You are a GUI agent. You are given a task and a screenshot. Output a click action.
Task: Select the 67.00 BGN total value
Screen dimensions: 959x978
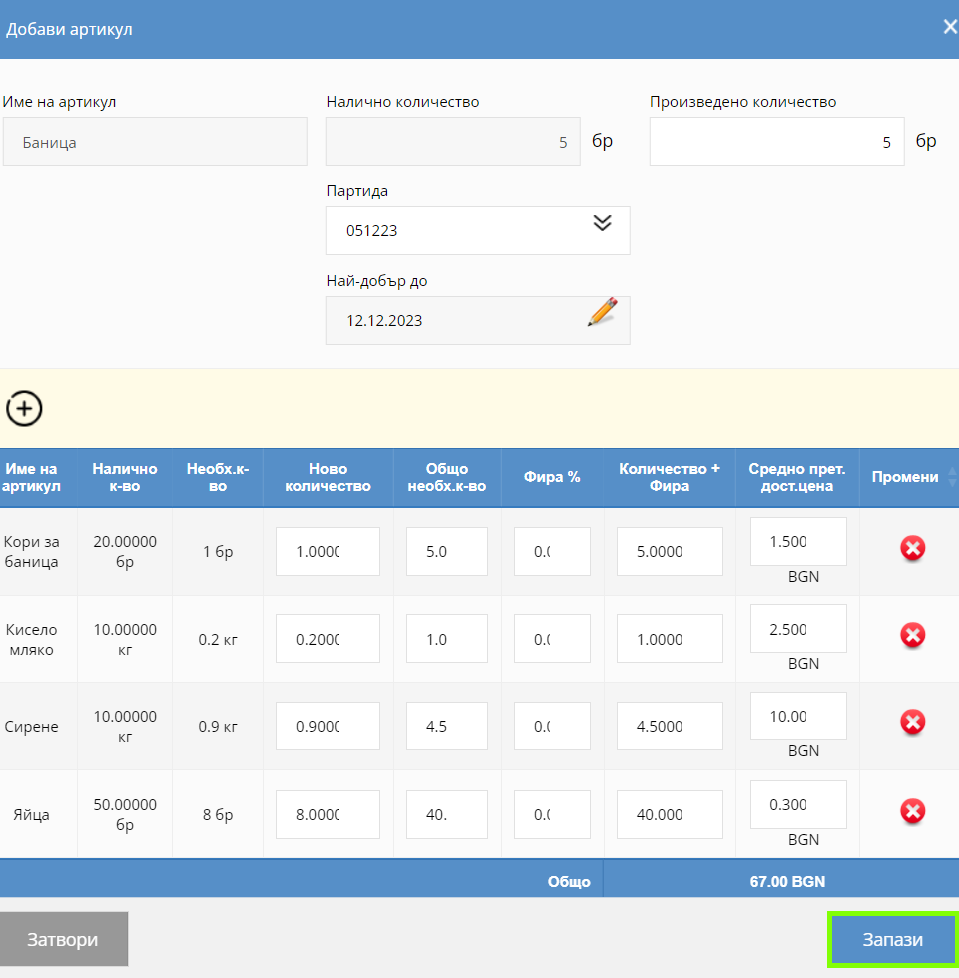pyautogui.click(x=787, y=881)
